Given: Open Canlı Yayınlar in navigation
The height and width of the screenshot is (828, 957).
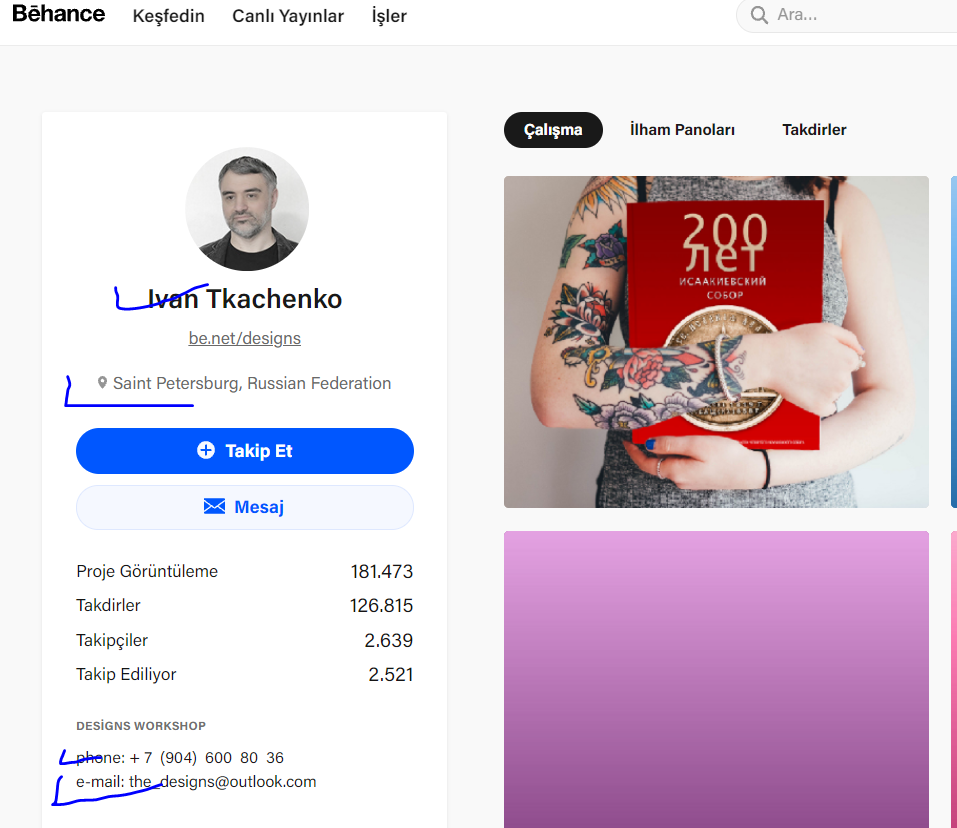Looking at the screenshot, I should point(288,16).
